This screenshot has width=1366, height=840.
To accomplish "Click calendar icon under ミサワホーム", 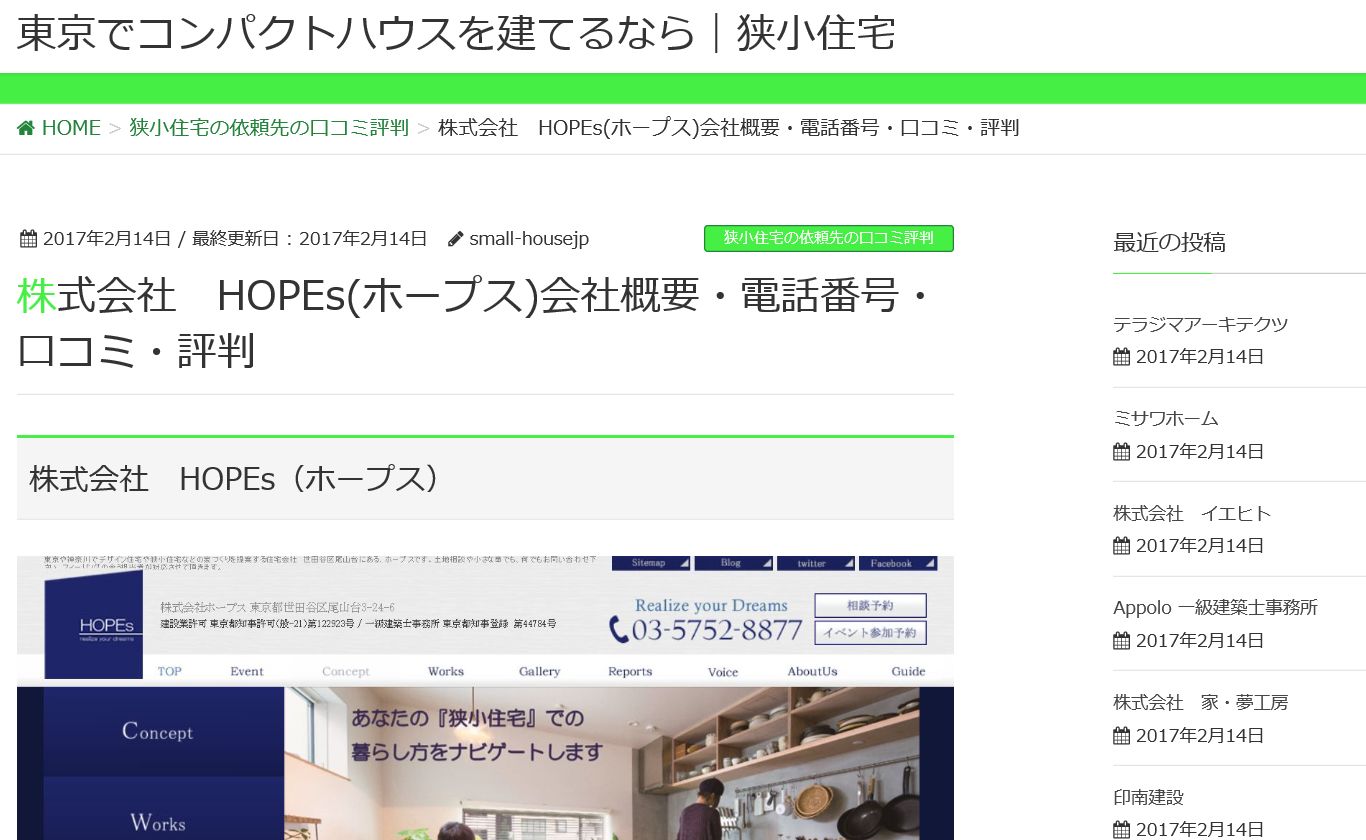I will (1121, 452).
